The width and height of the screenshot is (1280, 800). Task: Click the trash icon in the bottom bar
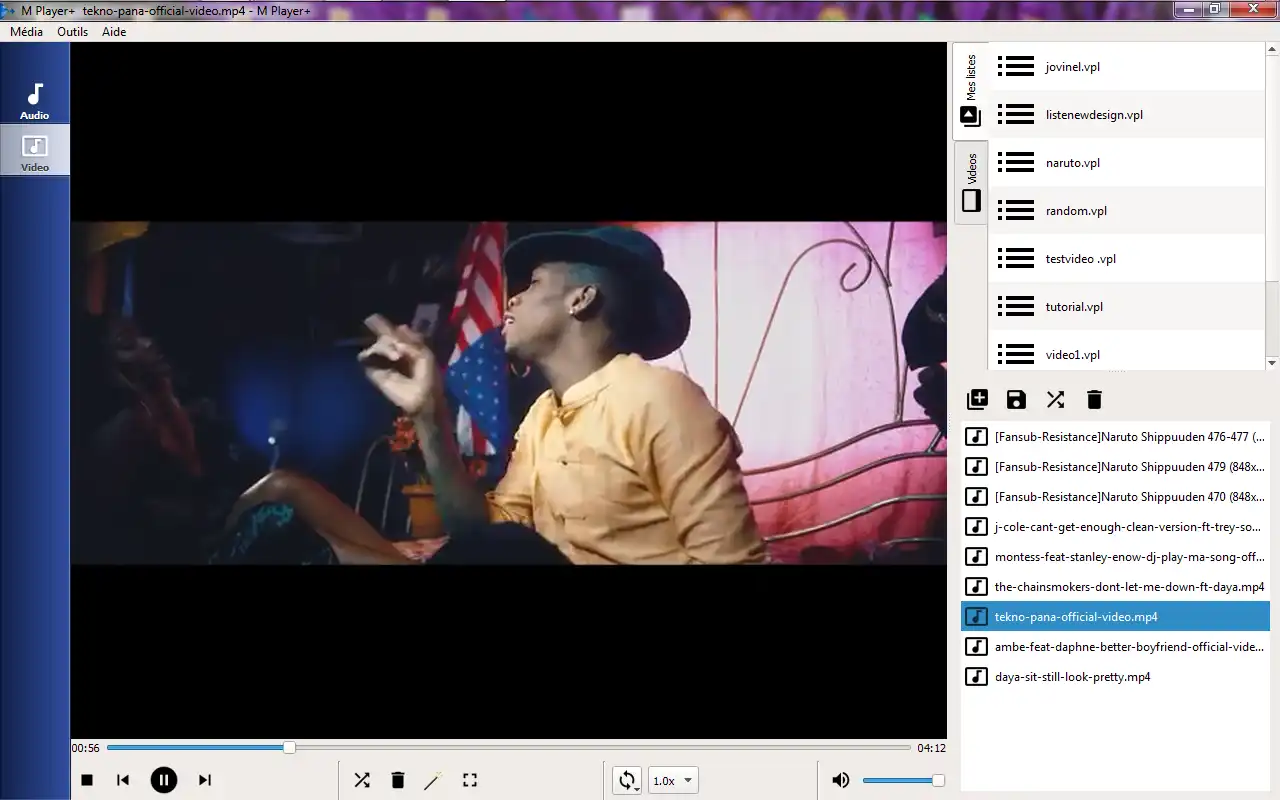point(397,780)
